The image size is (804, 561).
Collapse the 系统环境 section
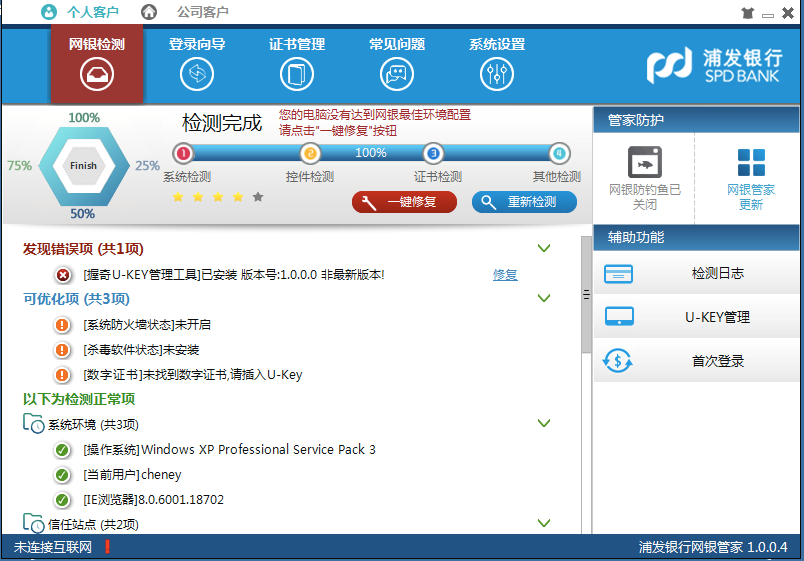pos(544,423)
